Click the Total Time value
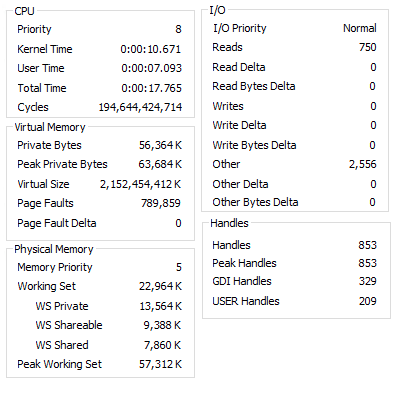Viewport: 395px width, 393px height. 151,88
